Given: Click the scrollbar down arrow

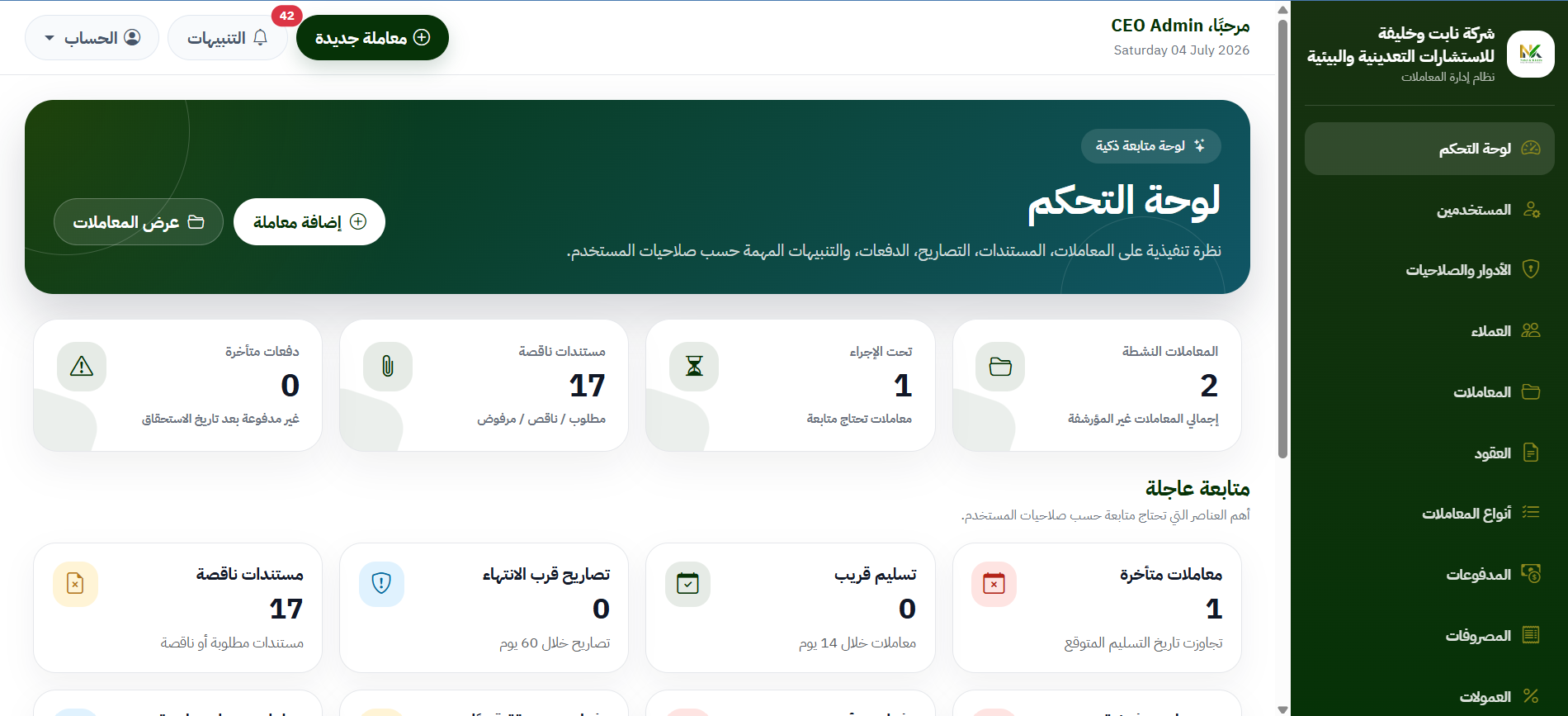Looking at the screenshot, I should coord(1282,709).
